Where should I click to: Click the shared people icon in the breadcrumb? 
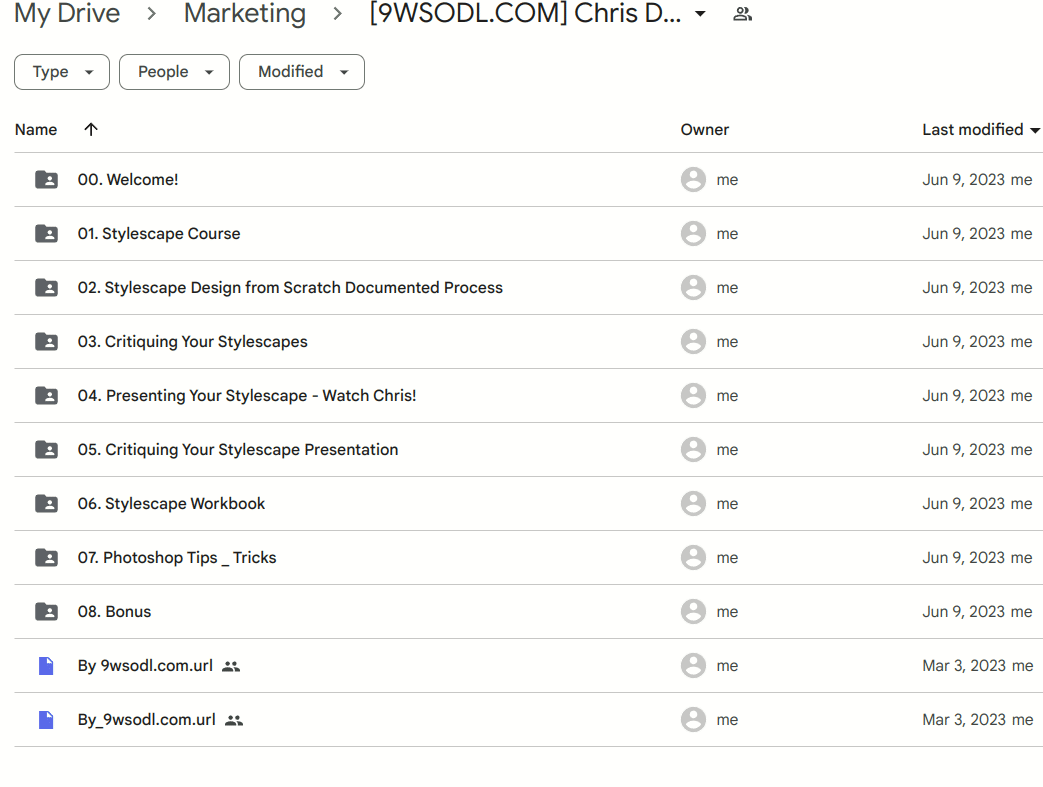tap(742, 14)
